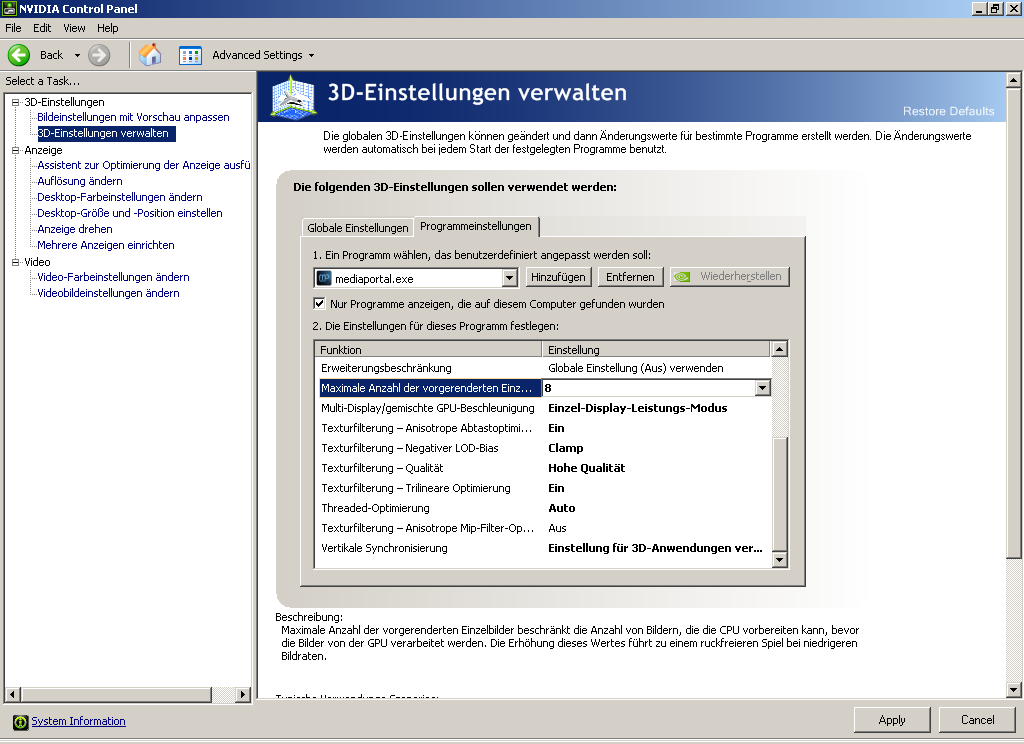The width and height of the screenshot is (1024, 744).
Task: Click the Forward arrow icon in toolbar
Action: pos(99,55)
